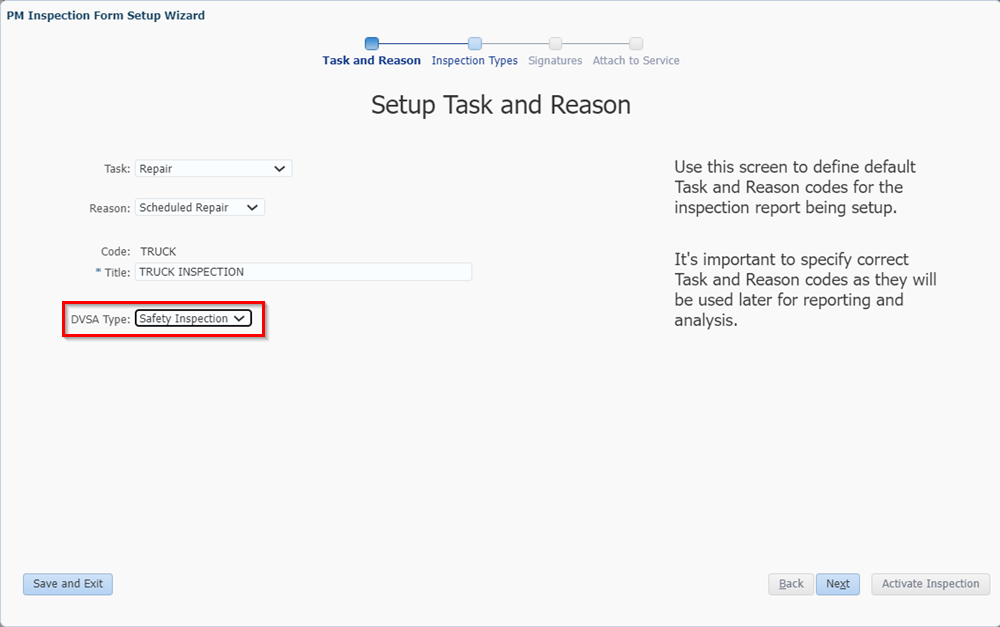Image resolution: width=1000 pixels, height=627 pixels.
Task: Go to the Inspection Types step
Action: click(474, 61)
